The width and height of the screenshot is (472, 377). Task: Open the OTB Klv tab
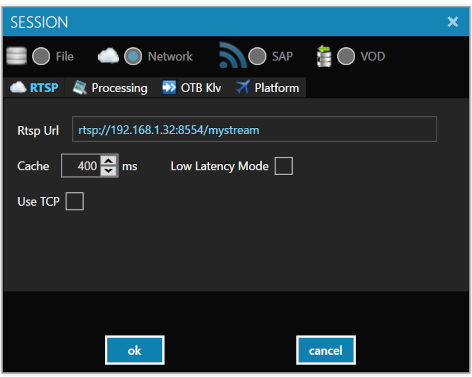[192, 88]
